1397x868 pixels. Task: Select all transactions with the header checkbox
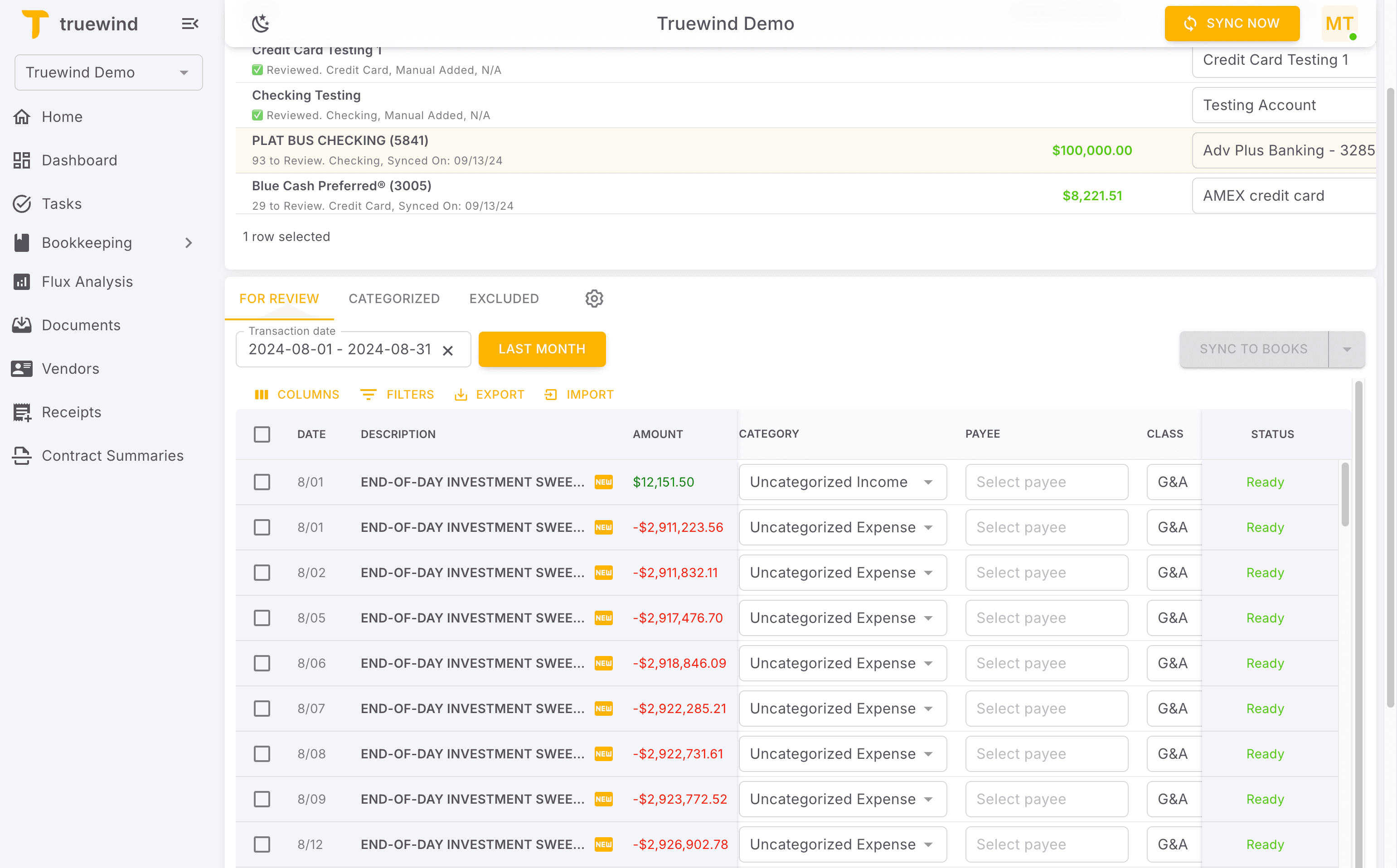coord(262,434)
